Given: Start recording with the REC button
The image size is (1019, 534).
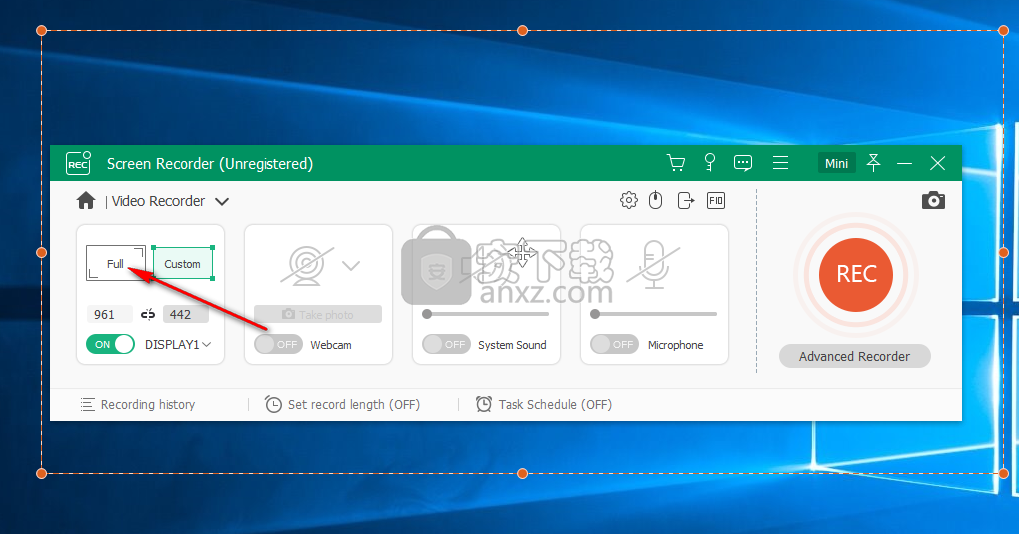Looking at the screenshot, I should [856, 275].
